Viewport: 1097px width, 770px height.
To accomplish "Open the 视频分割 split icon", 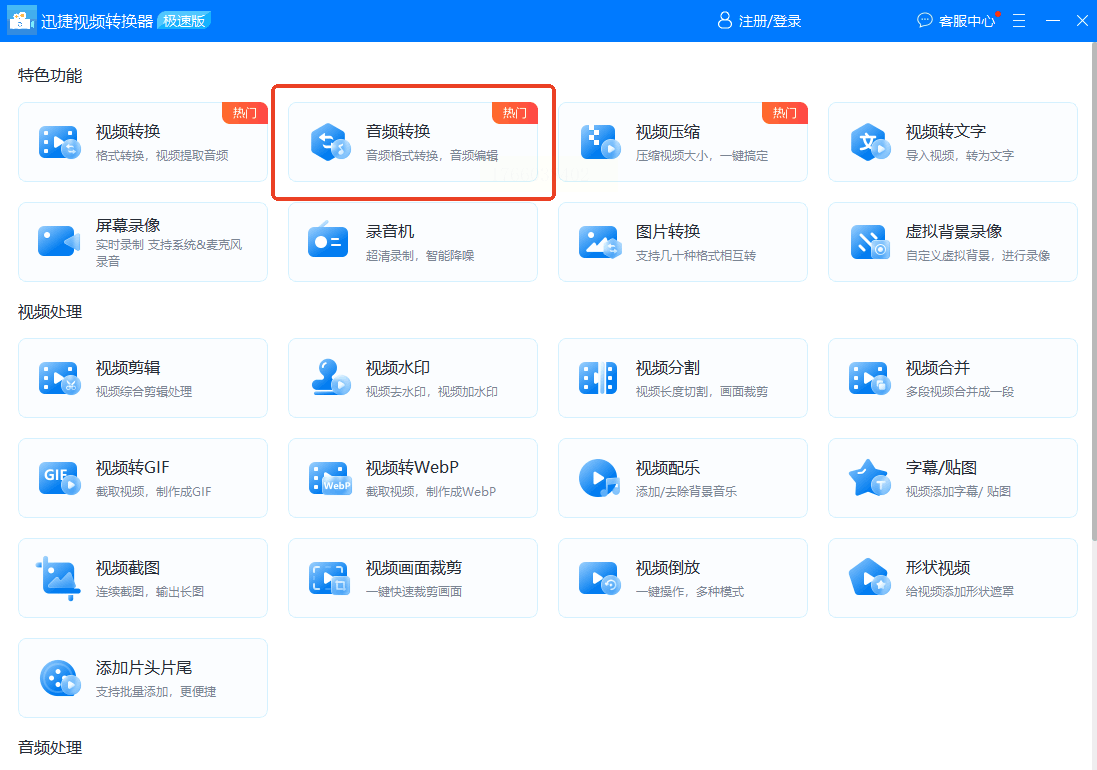I will 598,378.
